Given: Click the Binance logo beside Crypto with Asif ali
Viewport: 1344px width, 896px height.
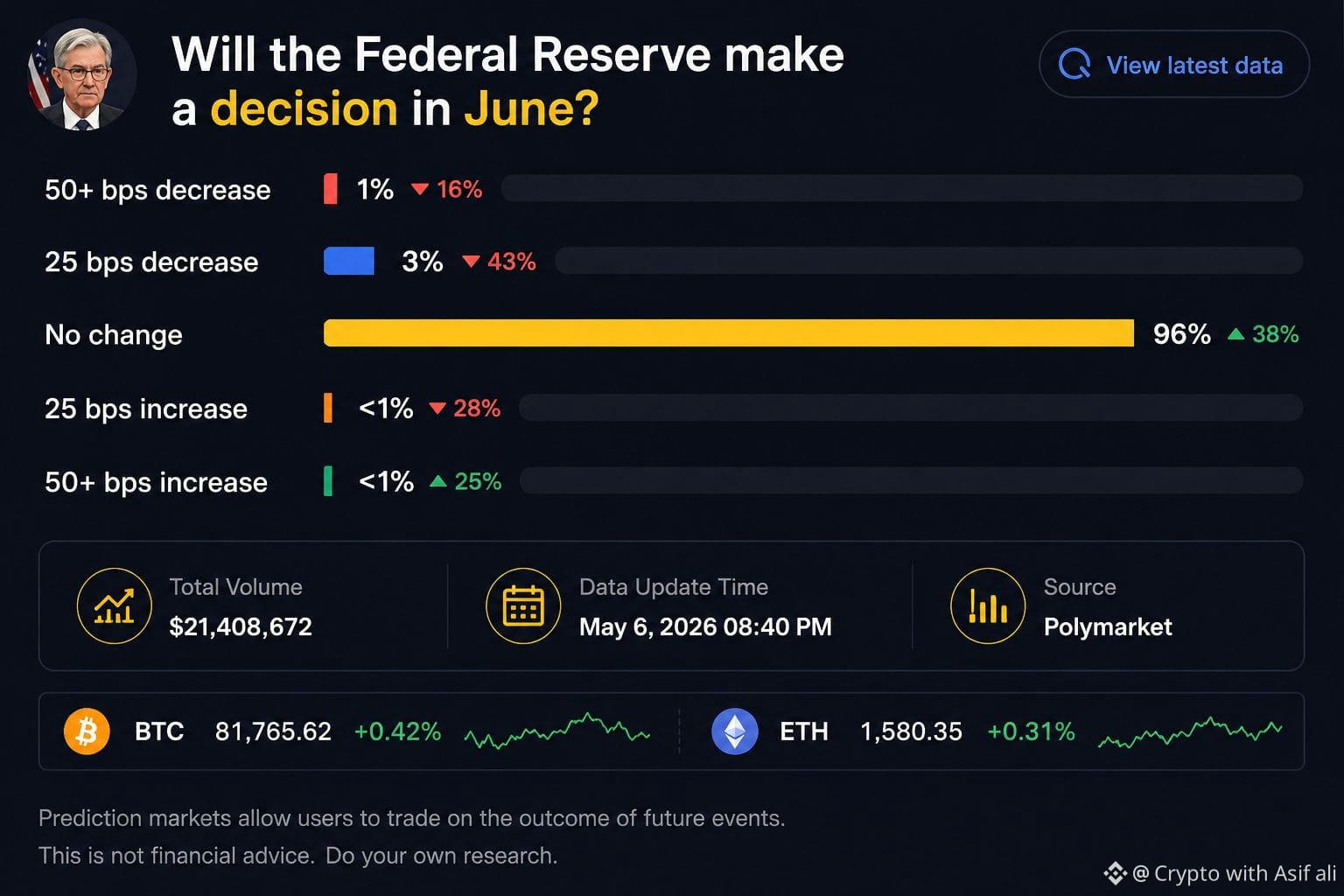Looking at the screenshot, I should (1115, 872).
